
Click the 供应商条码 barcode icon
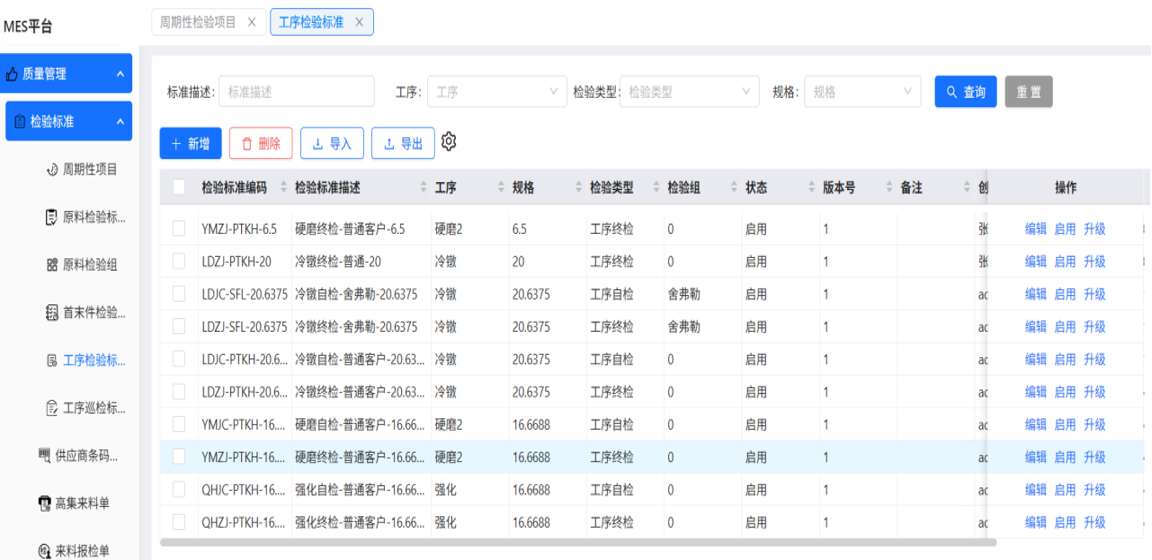pyautogui.click(x=44, y=456)
